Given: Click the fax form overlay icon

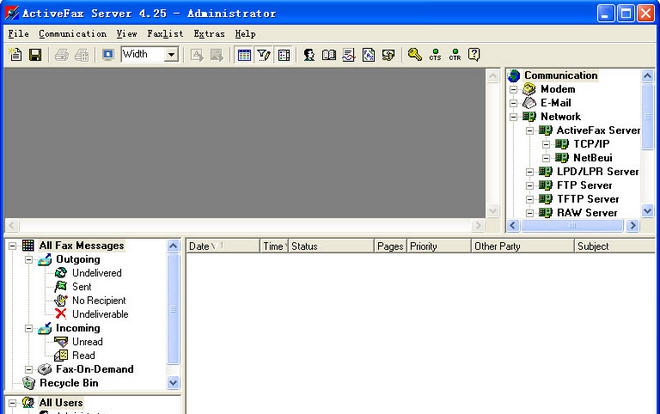Looking at the screenshot, I should (x=368, y=55).
